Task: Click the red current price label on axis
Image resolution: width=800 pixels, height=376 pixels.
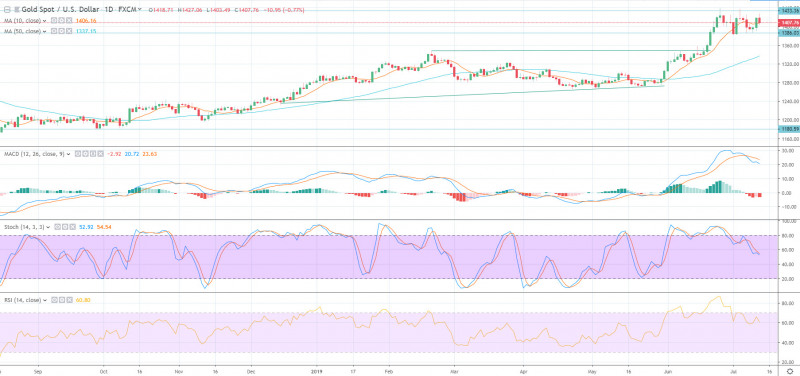Action: 789,23
